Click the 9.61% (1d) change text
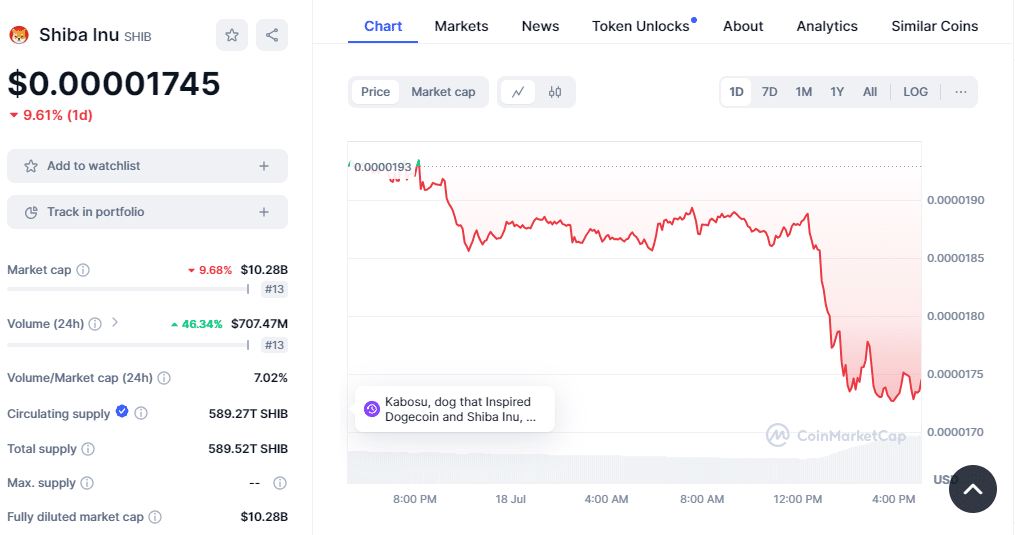This screenshot has width=1015, height=535. click(x=58, y=115)
